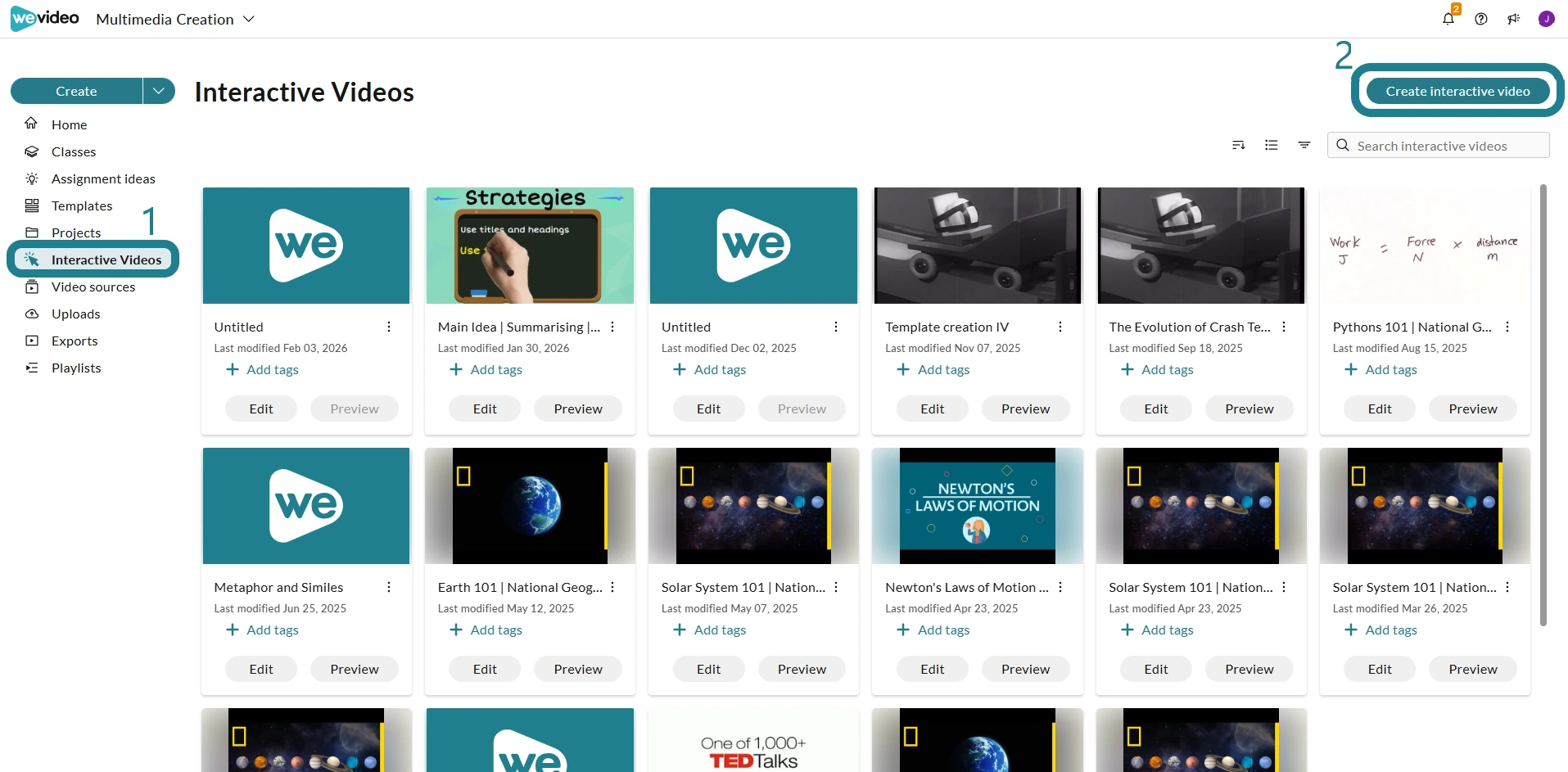Edit Newton's Laws of Motion video
The width and height of the screenshot is (1568, 772).
[x=933, y=669]
